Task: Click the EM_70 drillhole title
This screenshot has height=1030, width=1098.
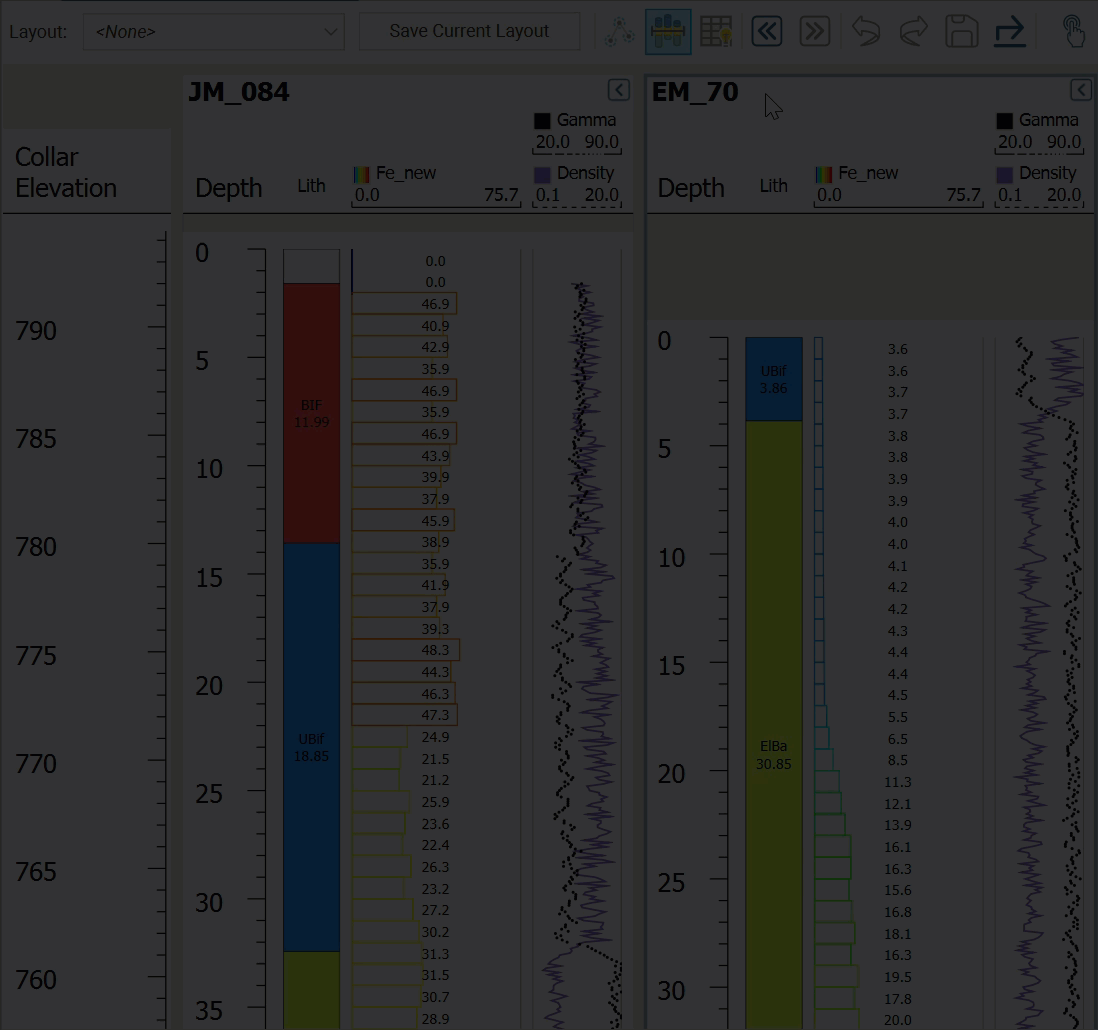Action: click(695, 92)
